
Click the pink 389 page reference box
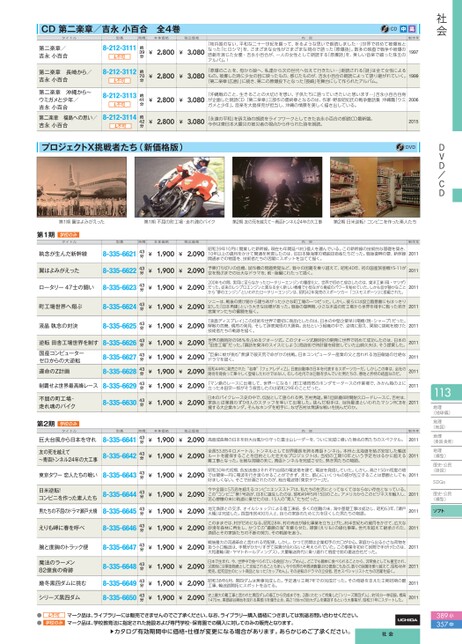coord(446,616)
